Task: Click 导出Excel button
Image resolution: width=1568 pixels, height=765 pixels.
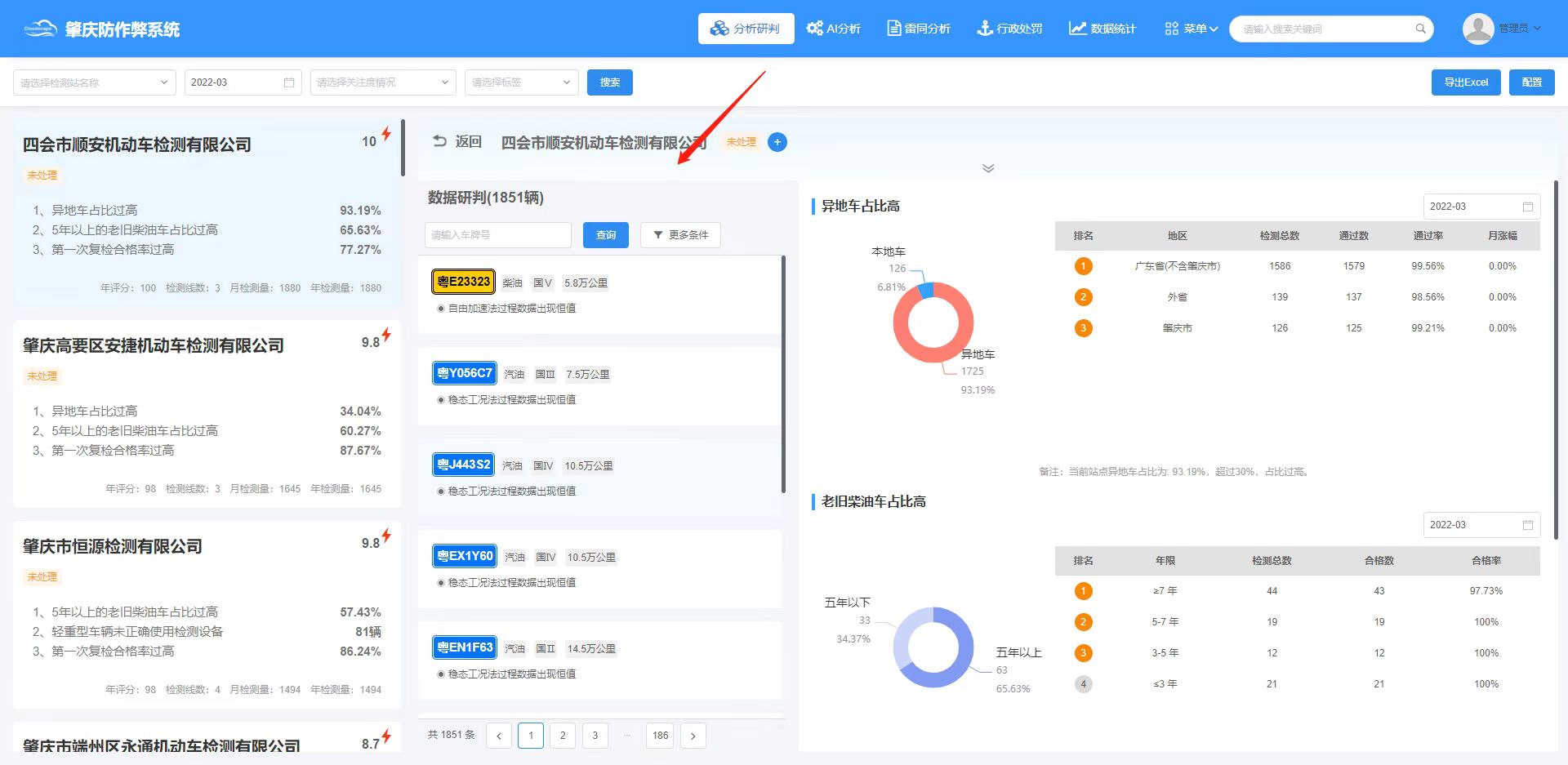Action: pos(1466,82)
